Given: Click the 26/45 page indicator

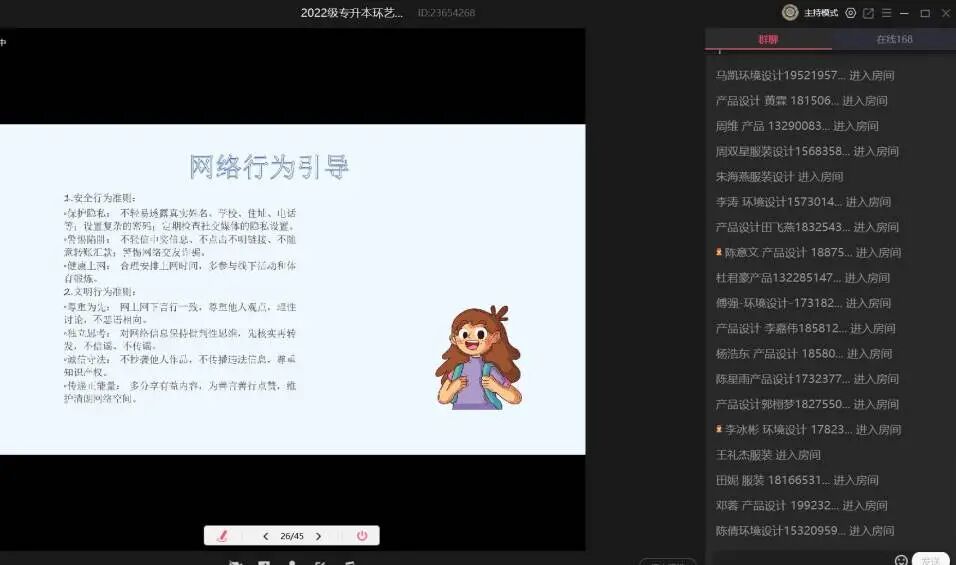Looking at the screenshot, I should (x=291, y=536).
